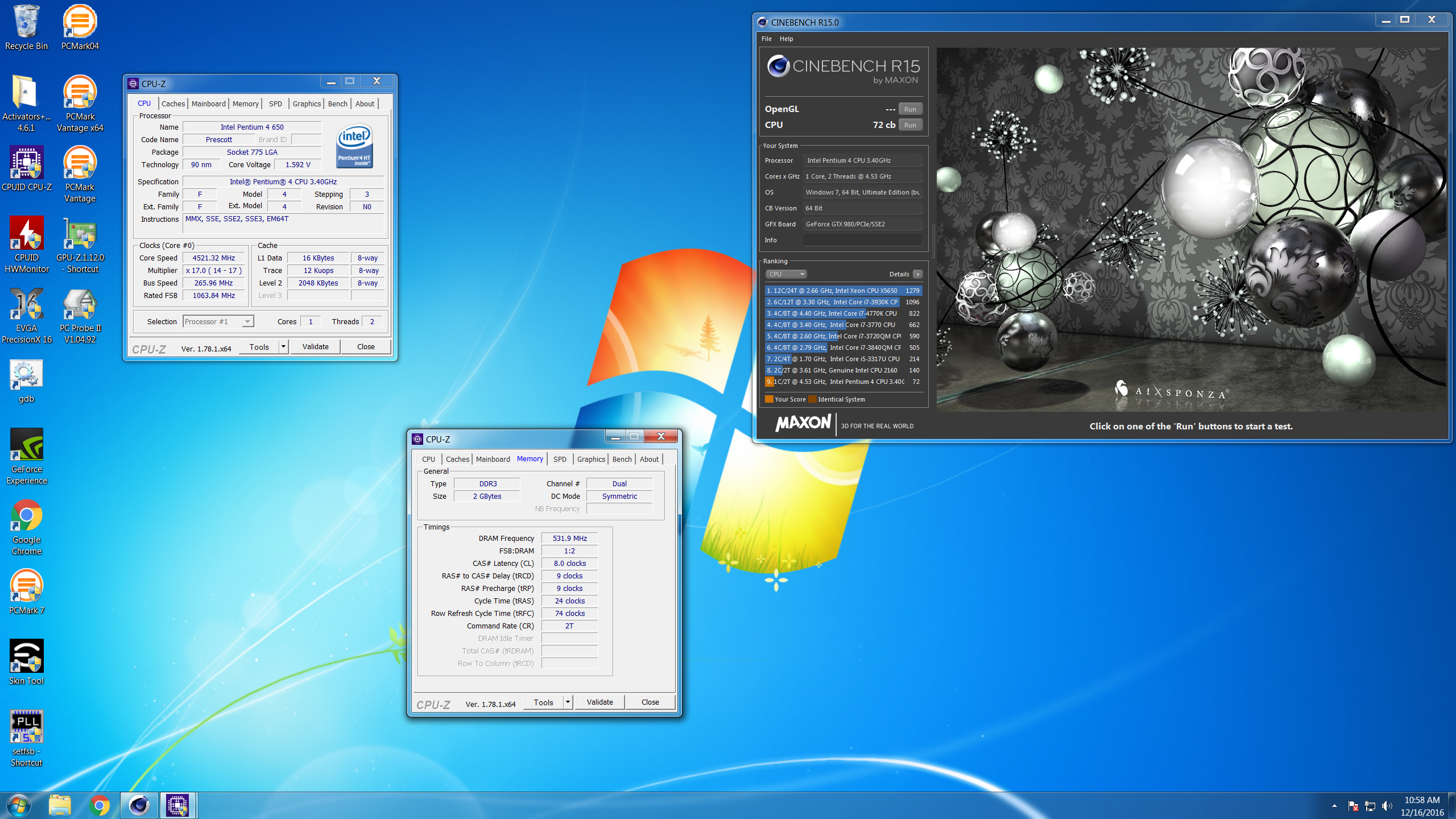
Task: Open Action Center flag icon
Action: pyautogui.click(x=1353, y=806)
